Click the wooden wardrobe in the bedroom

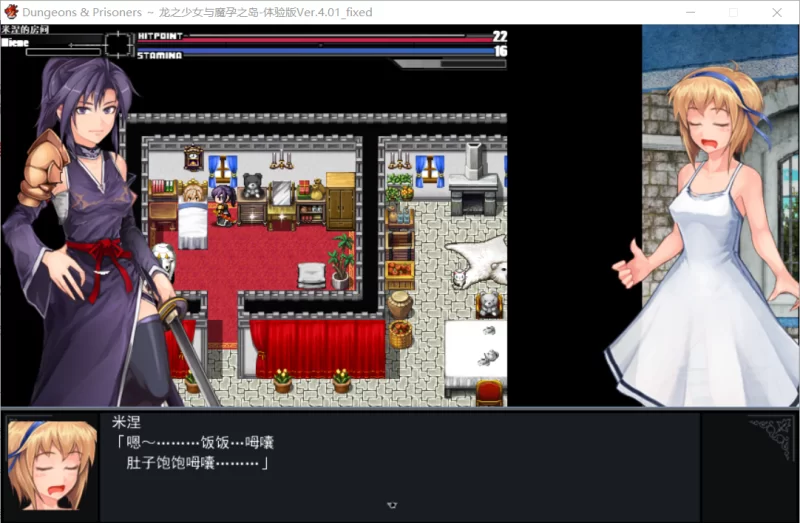pyautogui.click(x=340, y=201)
